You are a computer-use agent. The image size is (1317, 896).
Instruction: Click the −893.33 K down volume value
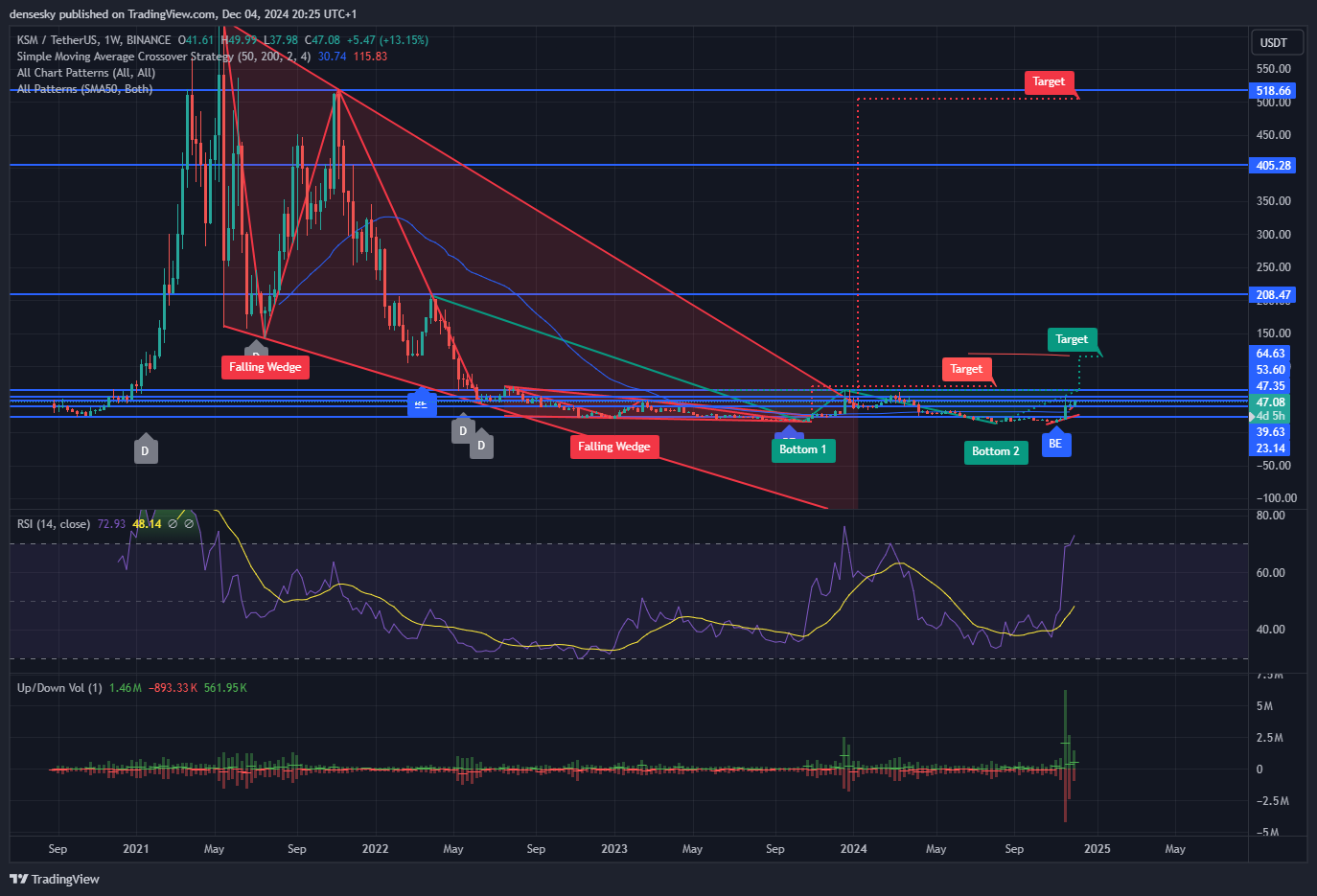pos(173,688)
